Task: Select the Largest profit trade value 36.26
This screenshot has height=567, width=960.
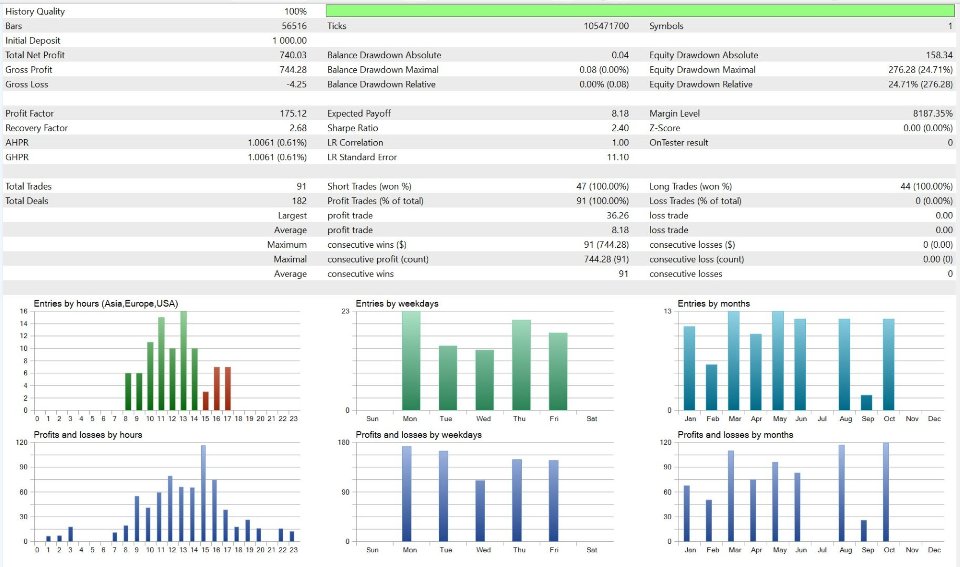Action: (x=617, y=216)
